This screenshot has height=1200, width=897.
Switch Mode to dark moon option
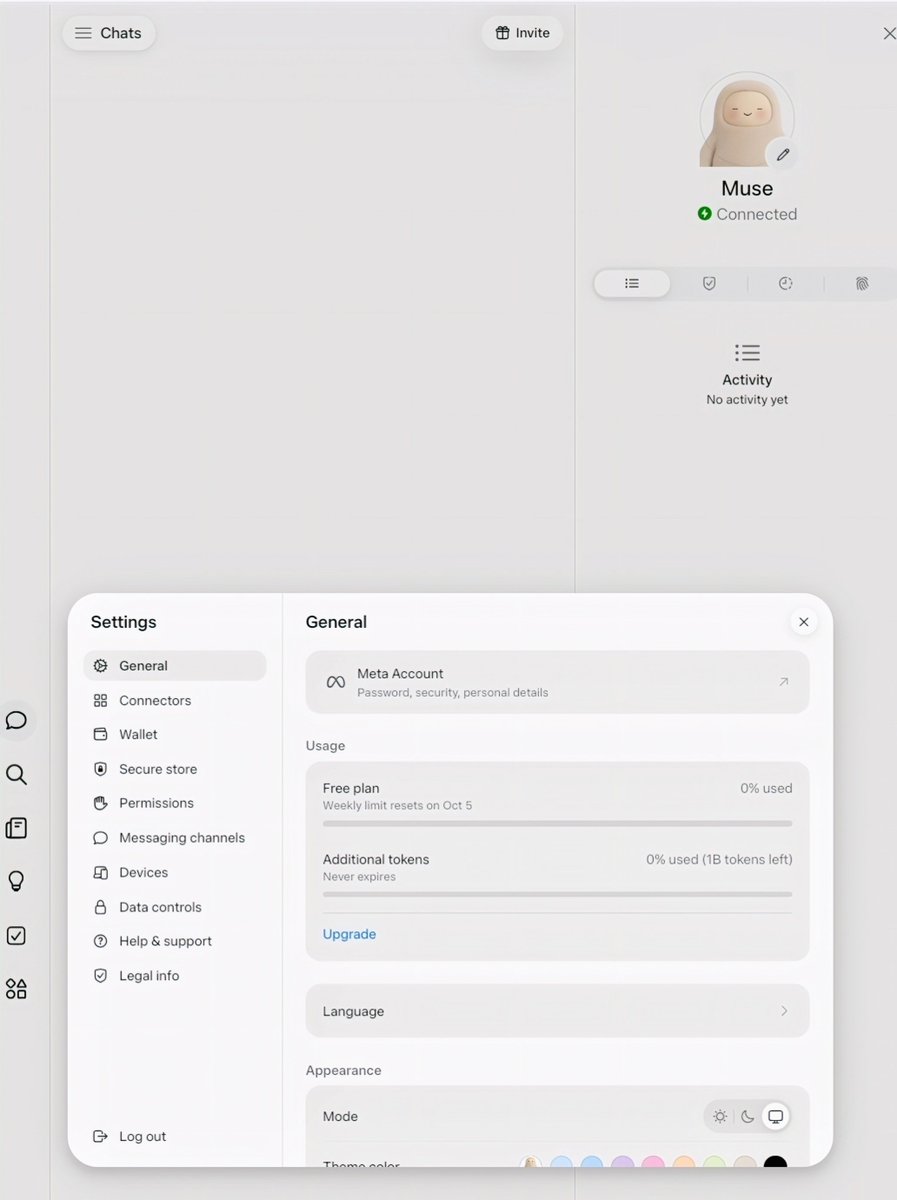click(748, 1116)
